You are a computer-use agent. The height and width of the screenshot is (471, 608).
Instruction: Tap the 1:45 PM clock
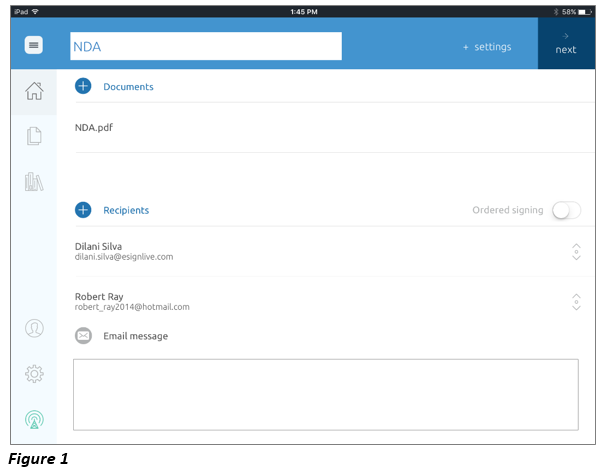(x=304, y=12)
